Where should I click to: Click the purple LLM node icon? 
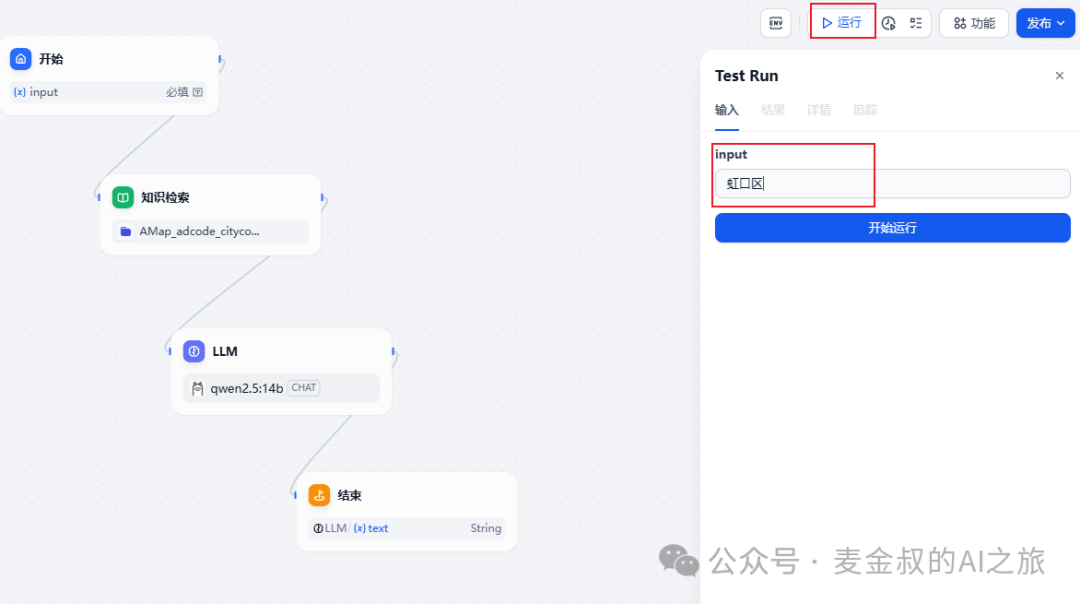point(194,351)
